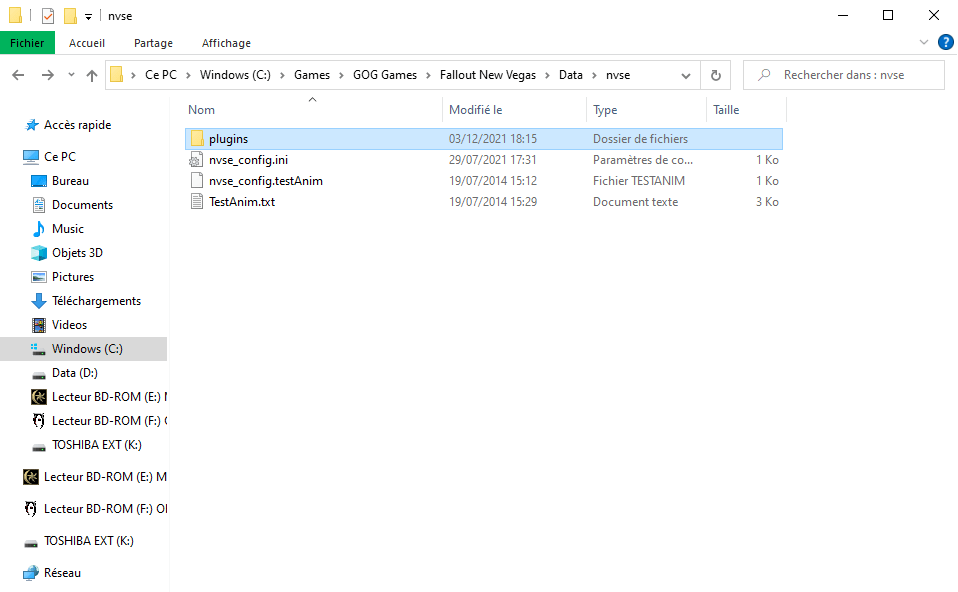Select the nvse_config.testAnim file name

pos(266,181)
